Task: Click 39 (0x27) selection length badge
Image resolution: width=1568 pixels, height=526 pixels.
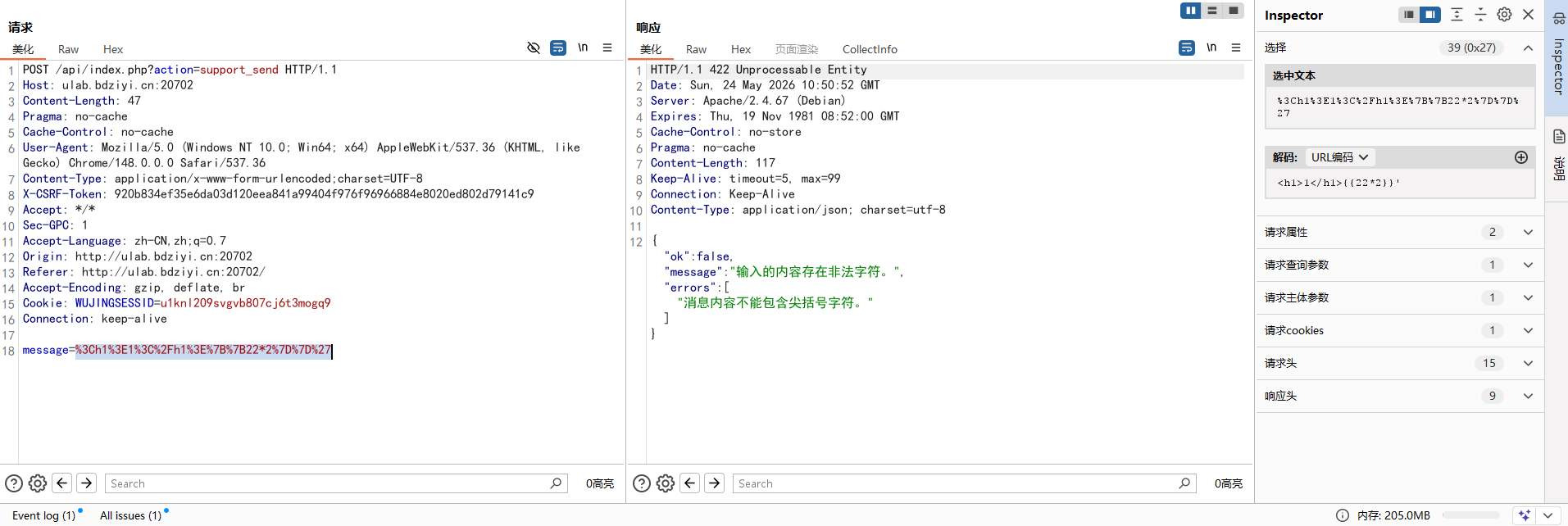Action: (x=1471, y=48)
